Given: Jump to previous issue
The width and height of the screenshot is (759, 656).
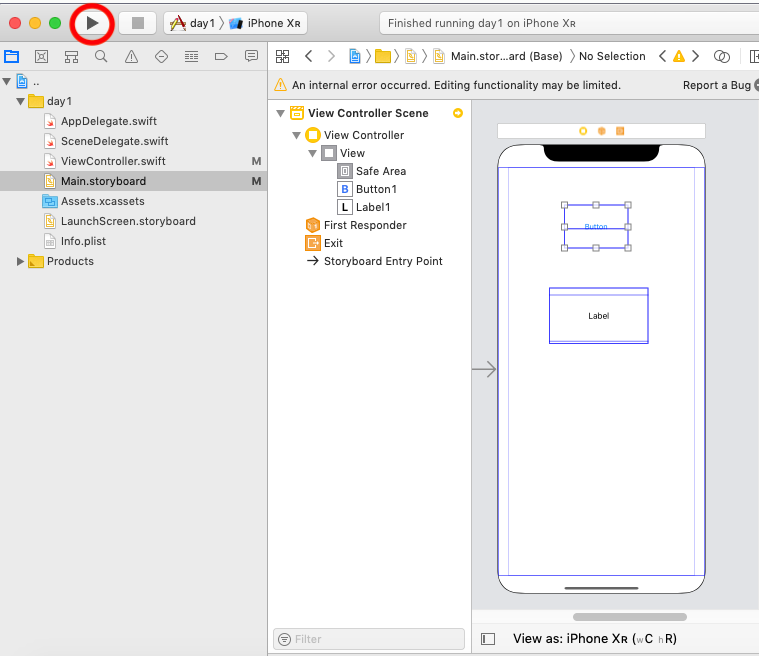Looking at the screenshot, I should (x=662, y=56).
